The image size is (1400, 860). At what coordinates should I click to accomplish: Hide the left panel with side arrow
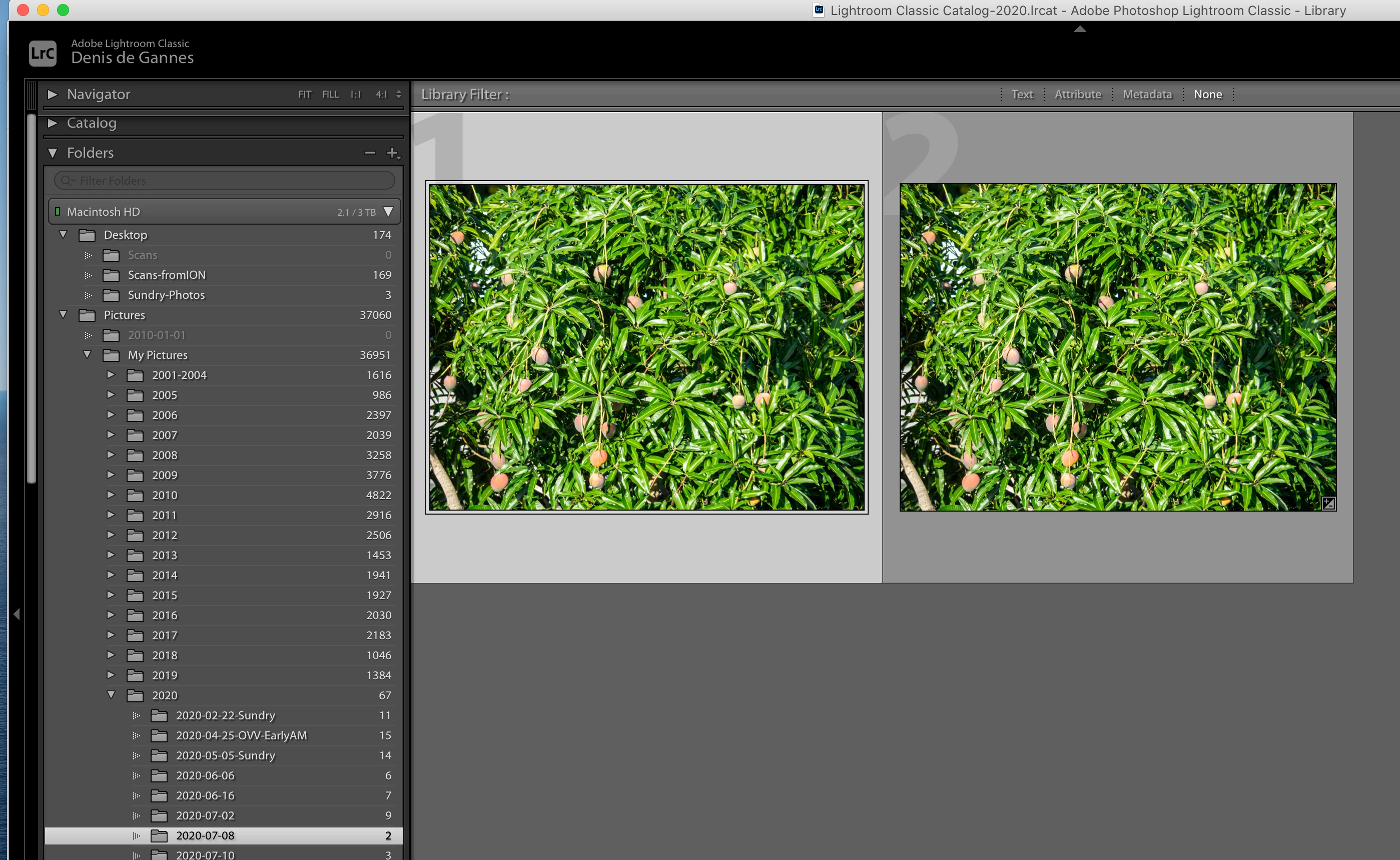point(17,614)
